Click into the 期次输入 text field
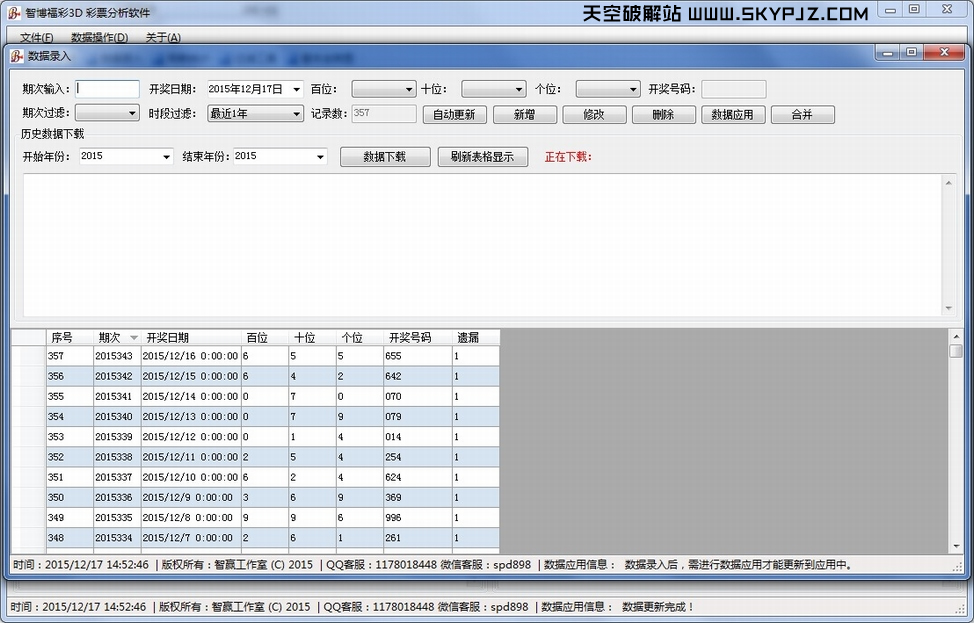This screenshot has width=974, height=623. point(108,89)
